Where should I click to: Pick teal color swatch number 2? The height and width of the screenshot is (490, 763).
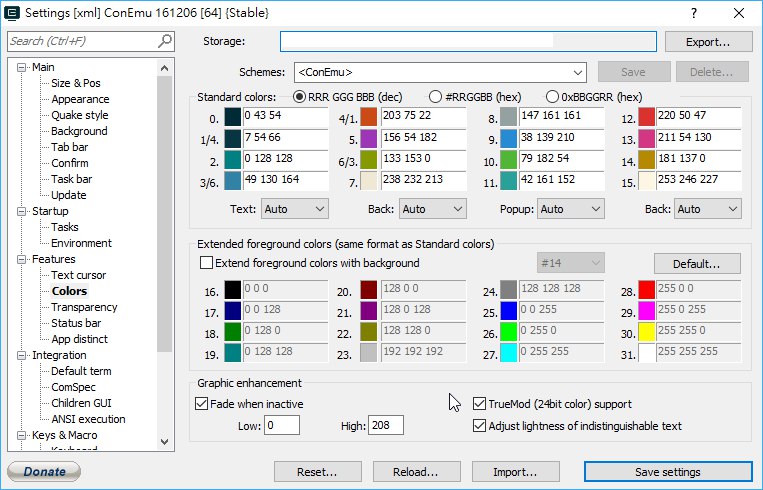pos(233,160)
